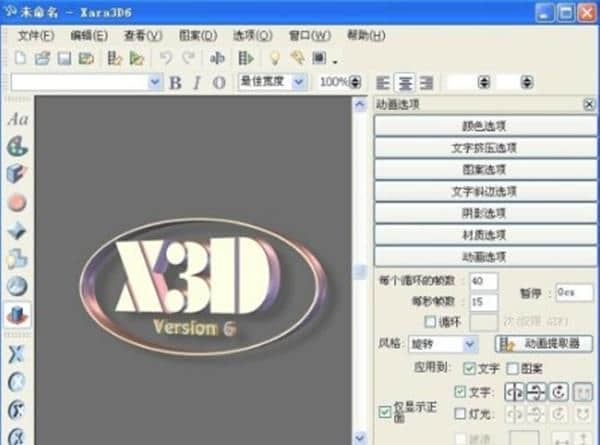This screenshot has width=600, height=445.
Task: Click the 颜色选项 panel button
Action: 484,126
